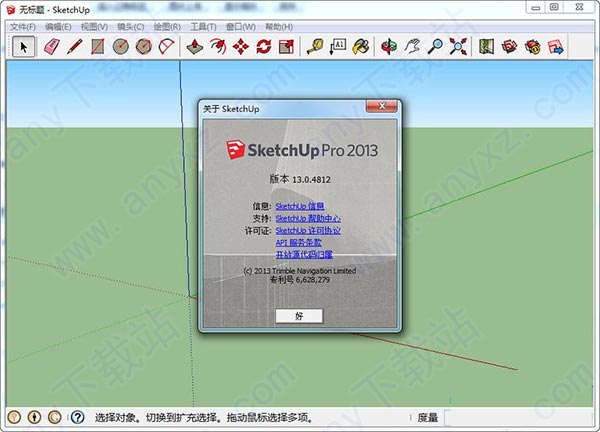Open the SketchUp 帮助中心 link
This screenshot has width=600, height=432.
(308, 218)
